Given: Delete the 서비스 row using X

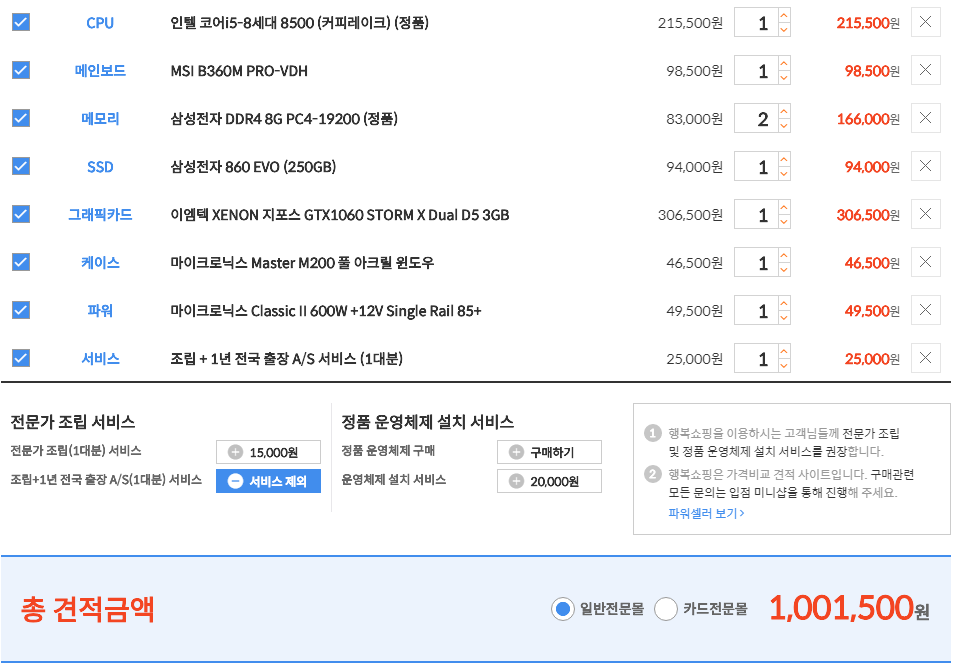Looking at the screenshot, I should tap(925, 358).
